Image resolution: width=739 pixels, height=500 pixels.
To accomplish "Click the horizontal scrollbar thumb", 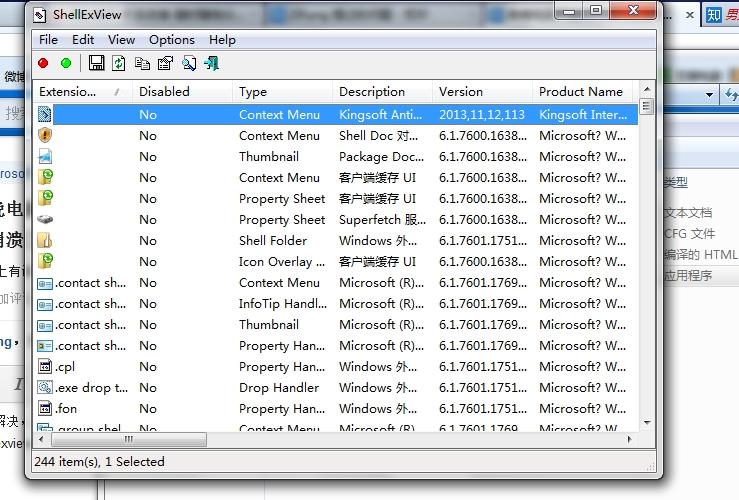I will click(129, 439).
